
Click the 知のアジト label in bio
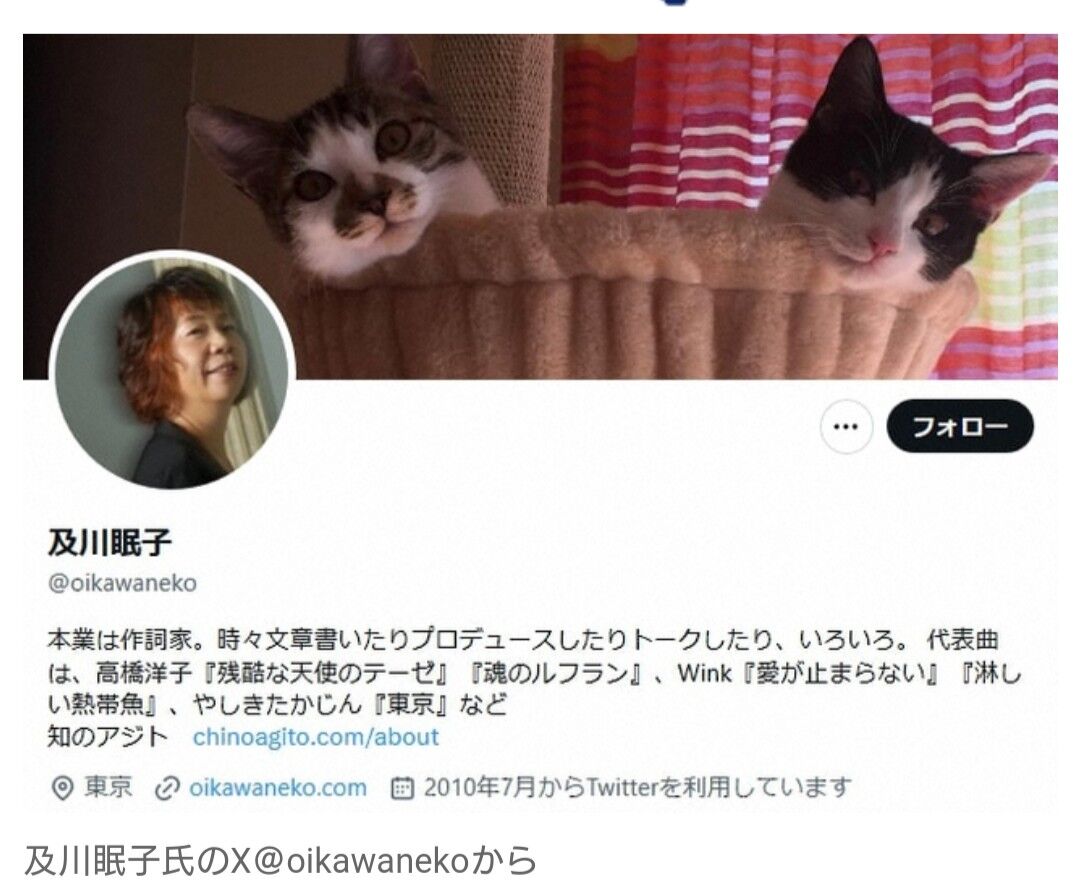tap(107, 737)
